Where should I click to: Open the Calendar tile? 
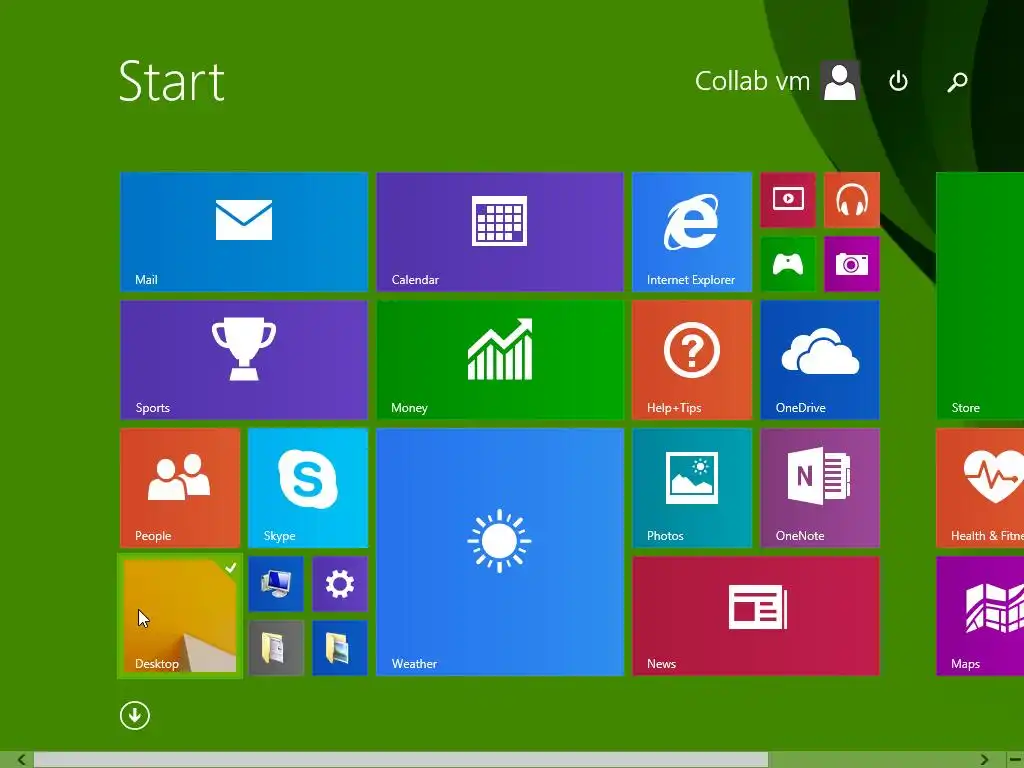(x=500, y=231)
